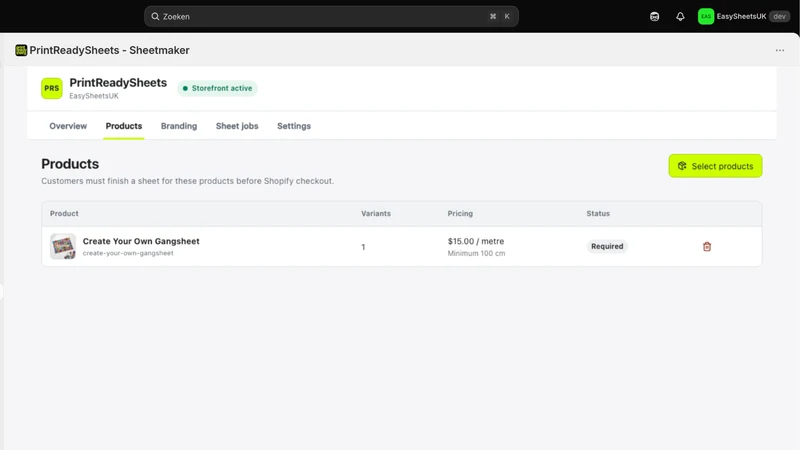Image resolution: width=800 pixels, height=450 pixels.
Task: Click the Select products button
Action: tap(715, 166)
